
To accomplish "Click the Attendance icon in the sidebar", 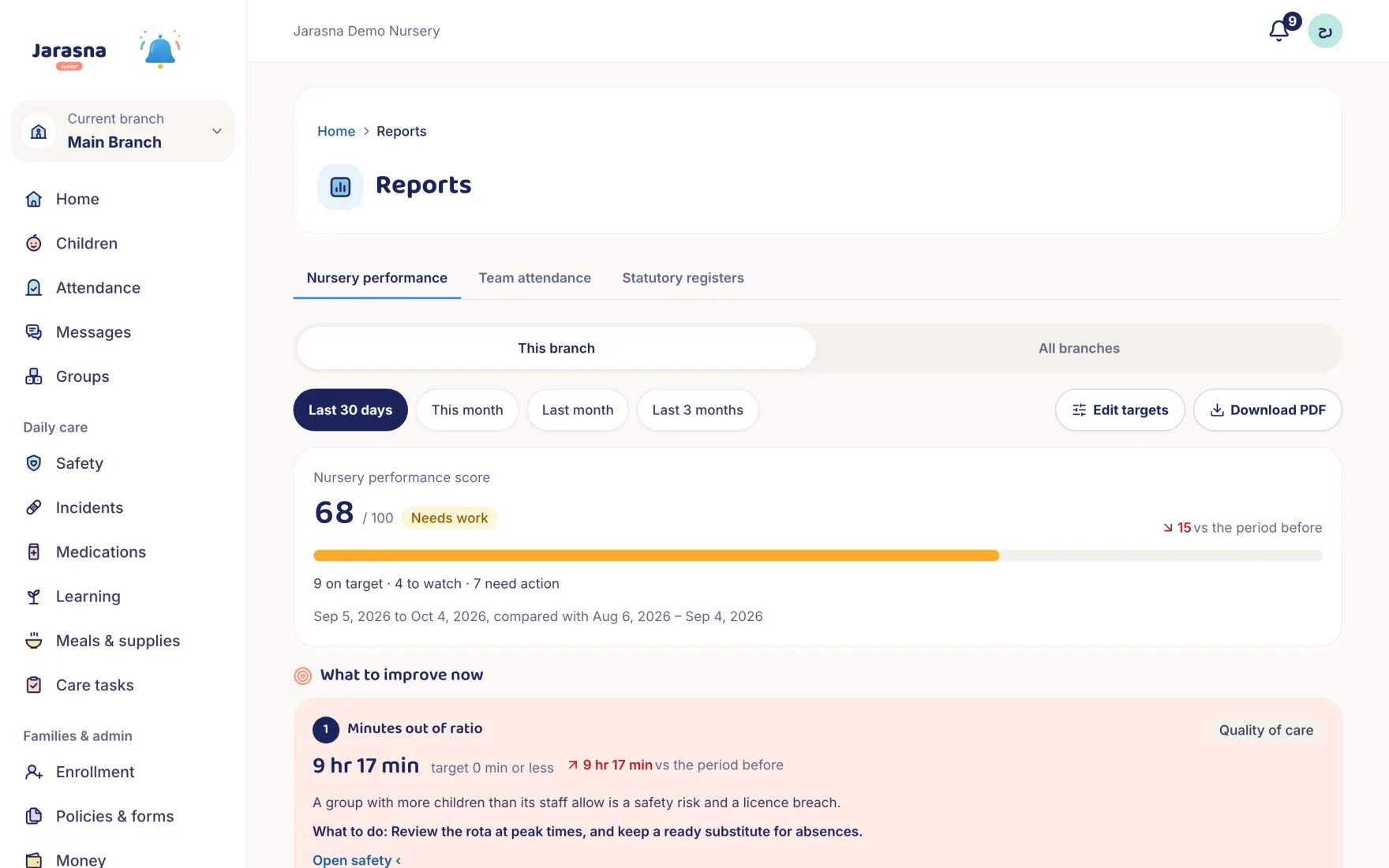I will tap(34, 288).
